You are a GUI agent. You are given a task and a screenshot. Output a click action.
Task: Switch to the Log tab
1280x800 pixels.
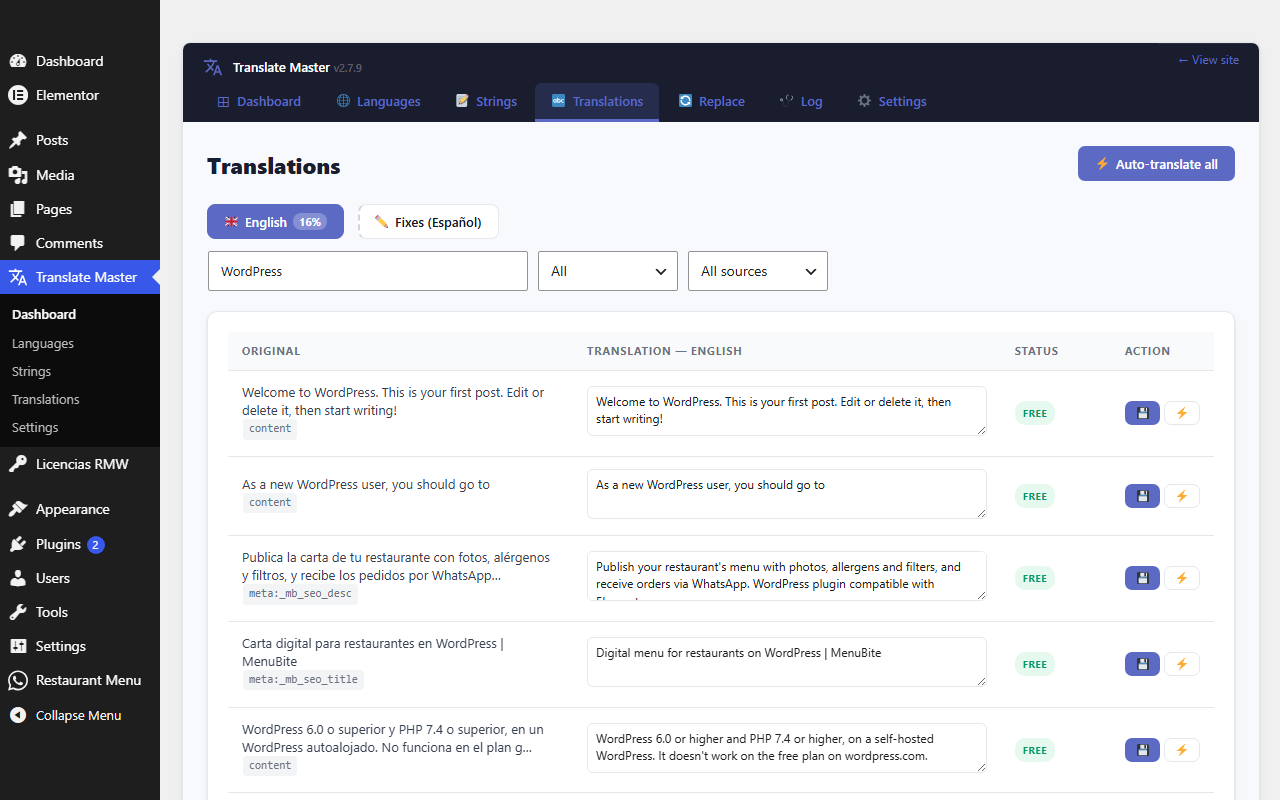[801, 101]
